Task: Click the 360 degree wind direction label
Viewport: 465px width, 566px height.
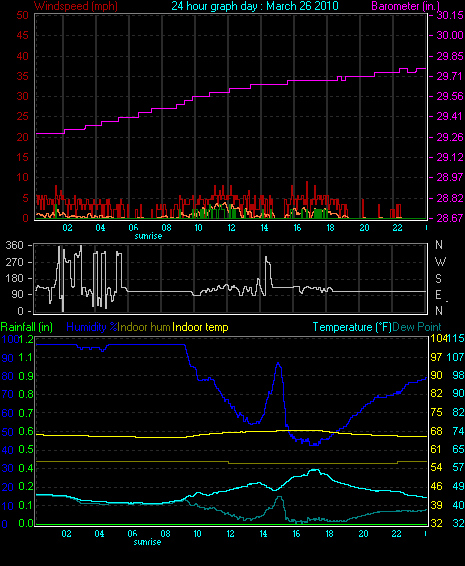Action: [15, 245]
